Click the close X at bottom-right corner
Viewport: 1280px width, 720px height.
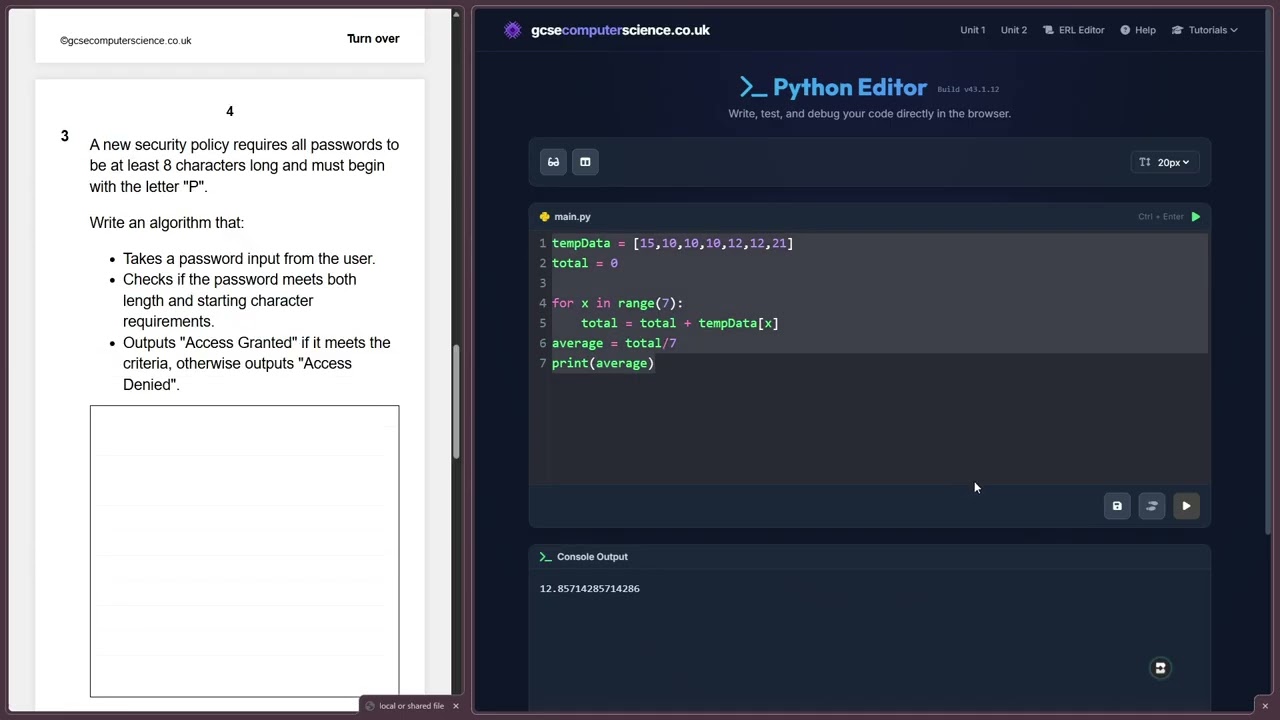pyautogui.click(x=1264, y=706)
